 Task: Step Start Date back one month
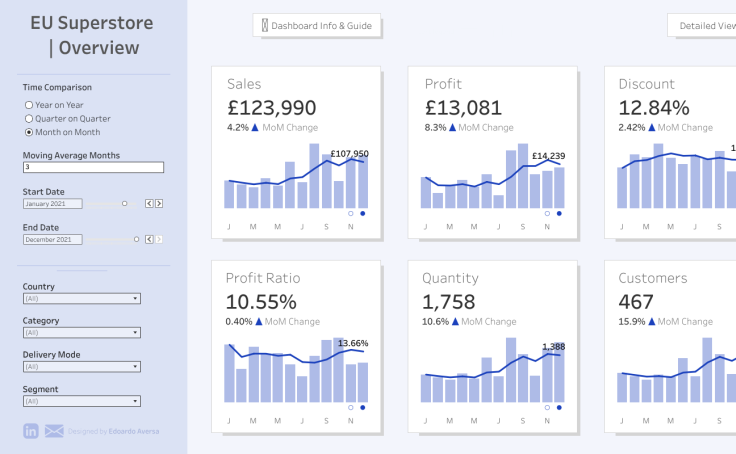[149, 203]
